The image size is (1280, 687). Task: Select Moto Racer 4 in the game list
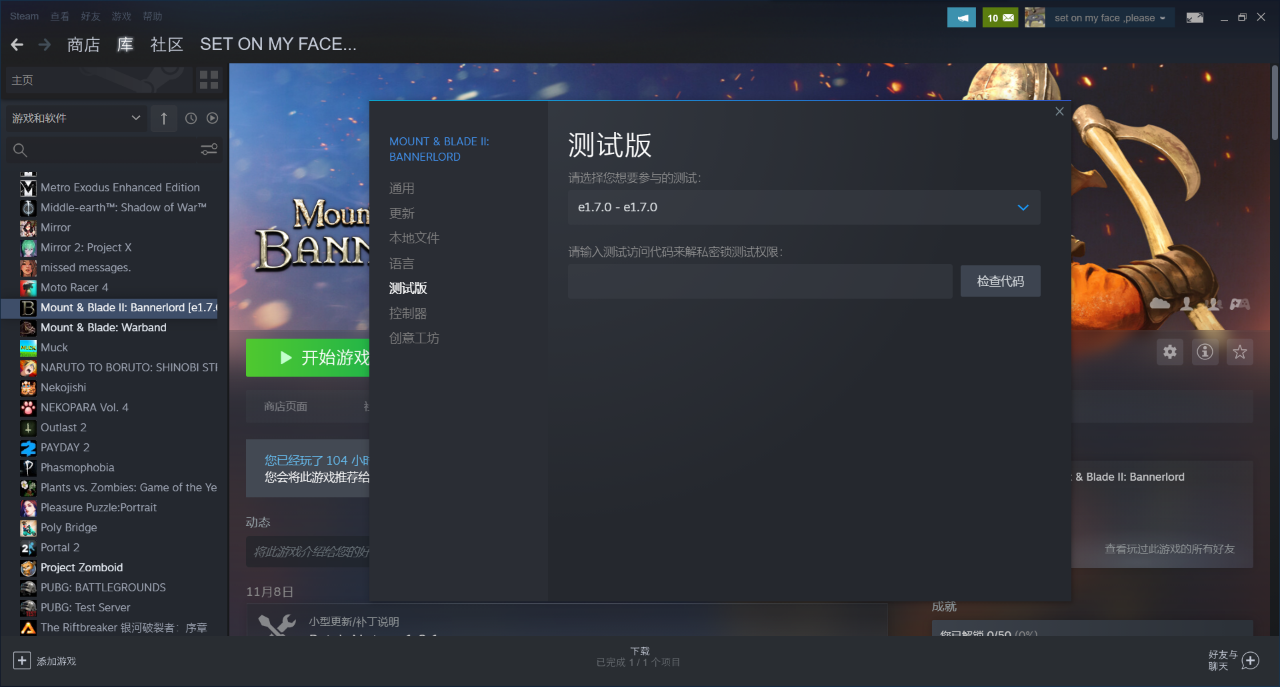pyautogui.click(x=74, y=287)
